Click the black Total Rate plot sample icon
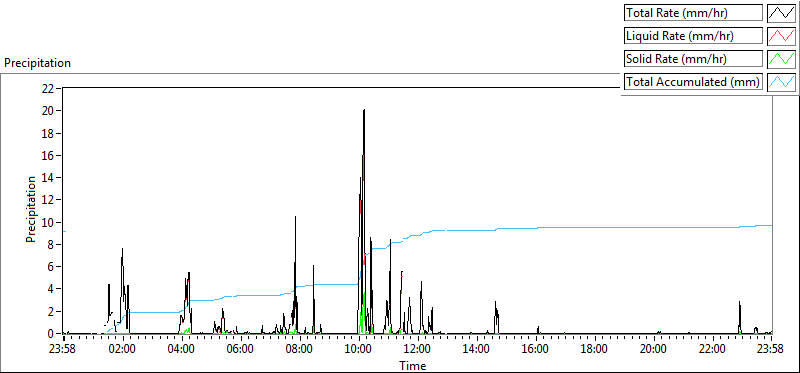 coord(781,13)
